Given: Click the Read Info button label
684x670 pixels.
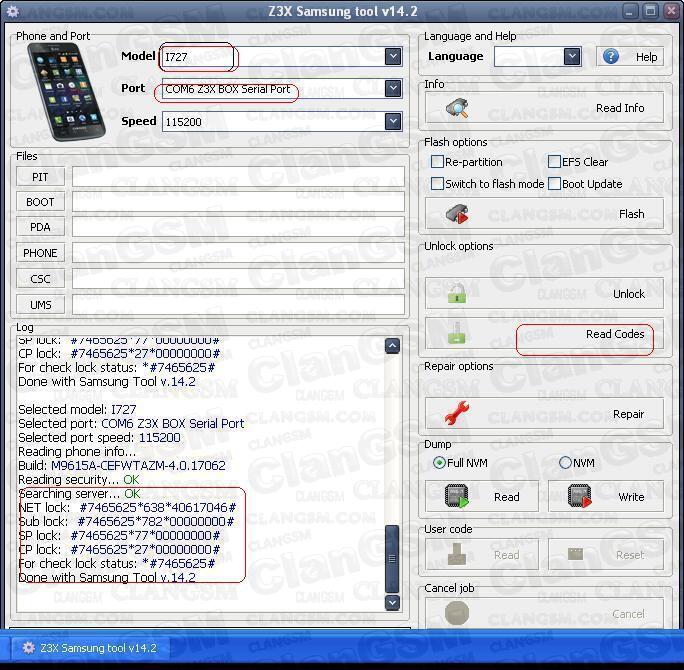Looking at the screenshot, I should coord(620,108).
